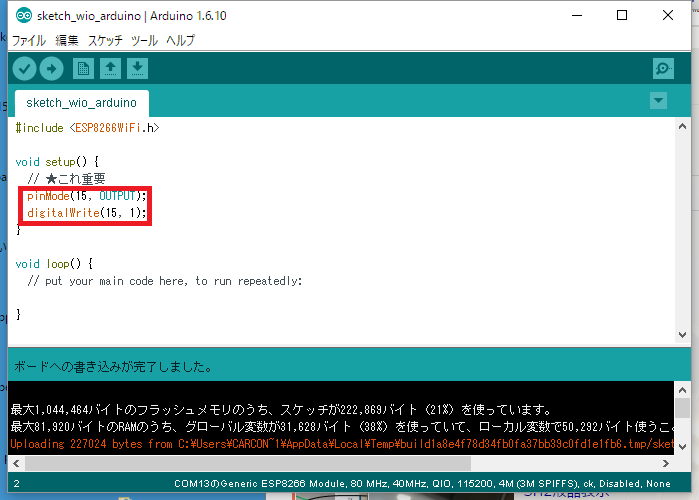This screenshot has height=500, width=699.
Task: Click the orange 'Uploading 227024 bytes' line
Action: coord(341,444)
